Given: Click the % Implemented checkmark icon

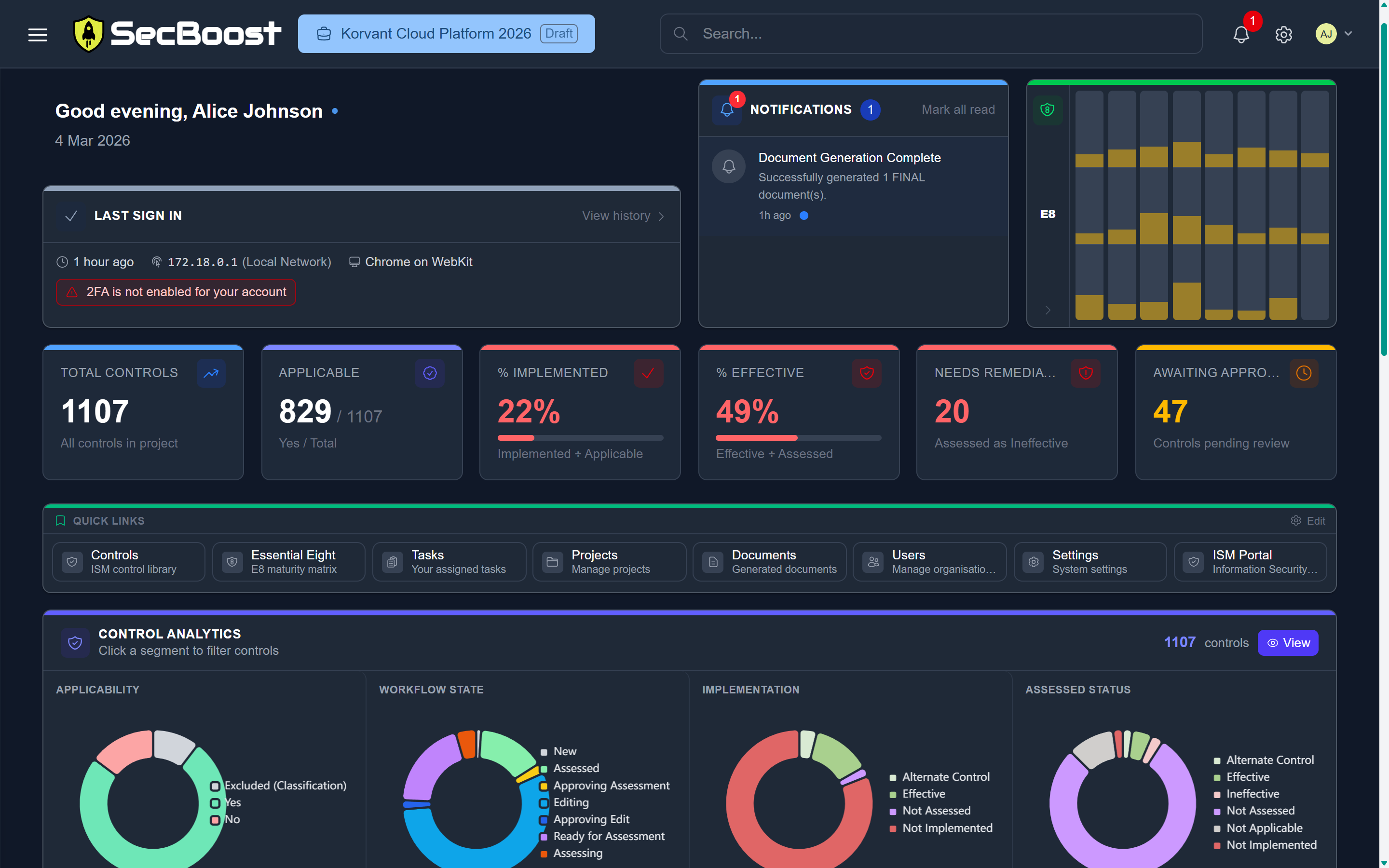Looking at the screenshot, I should (x=649, y=373).
